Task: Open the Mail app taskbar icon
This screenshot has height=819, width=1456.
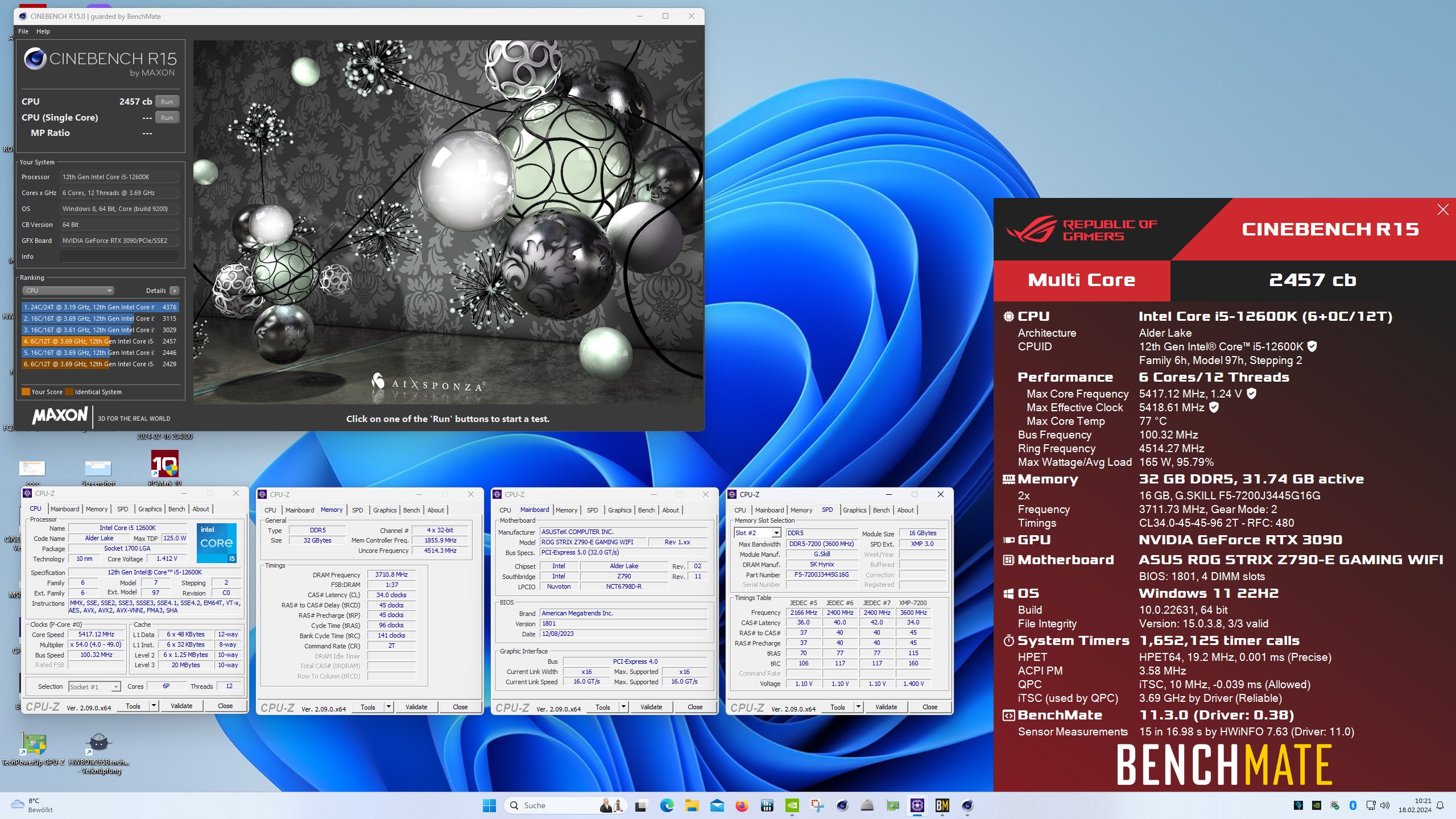Action: [717, 805]
